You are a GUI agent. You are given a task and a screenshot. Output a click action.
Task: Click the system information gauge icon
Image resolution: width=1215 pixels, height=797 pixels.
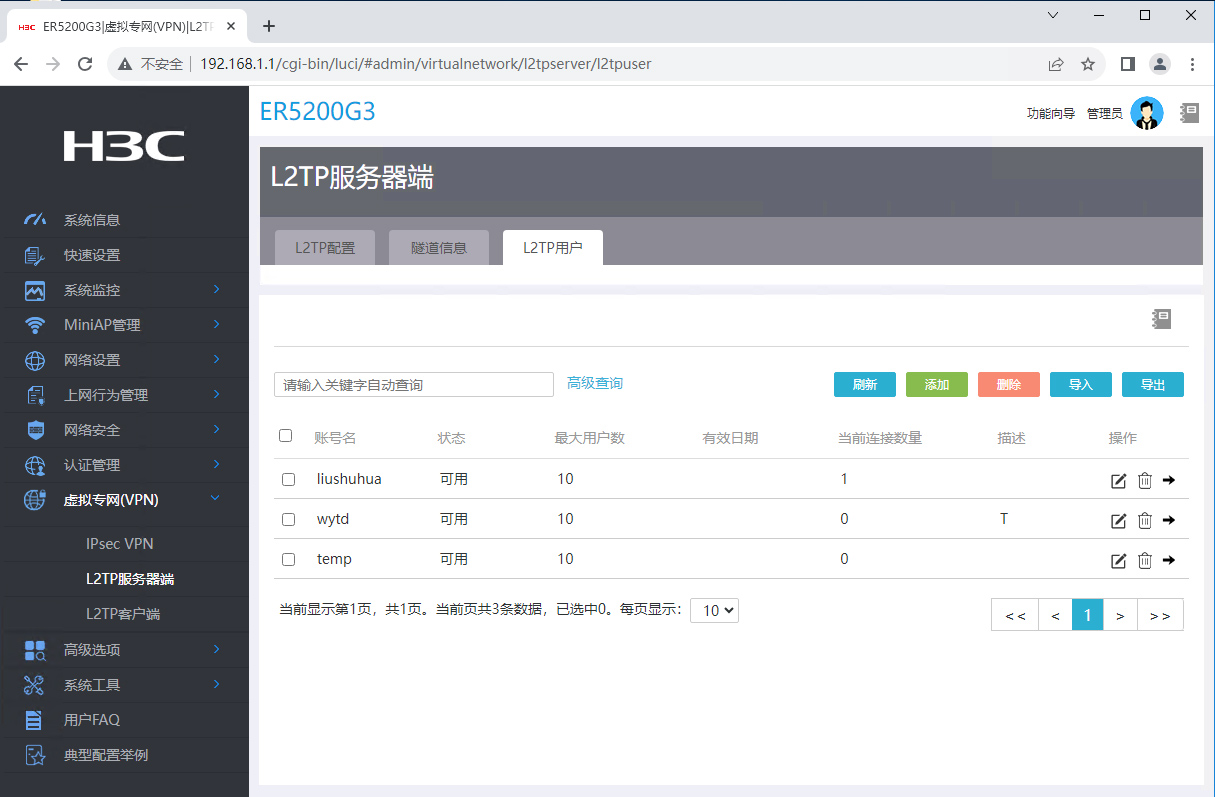tap(35, 220)
